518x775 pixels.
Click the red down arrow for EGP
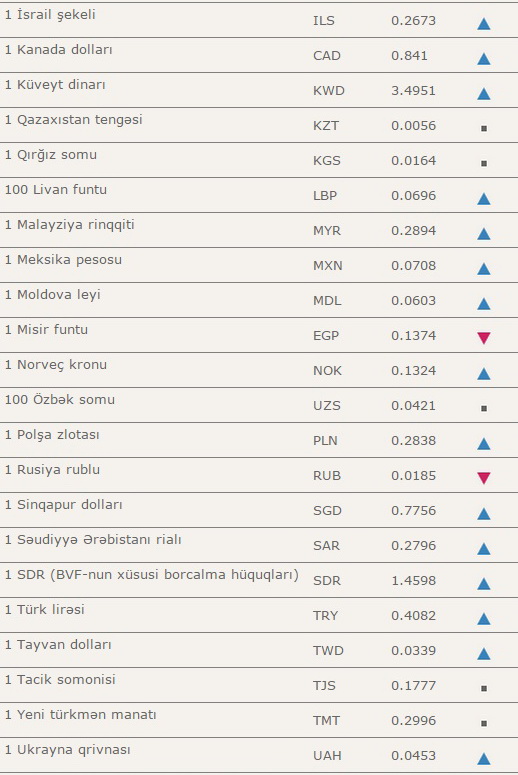coord(483,338)
